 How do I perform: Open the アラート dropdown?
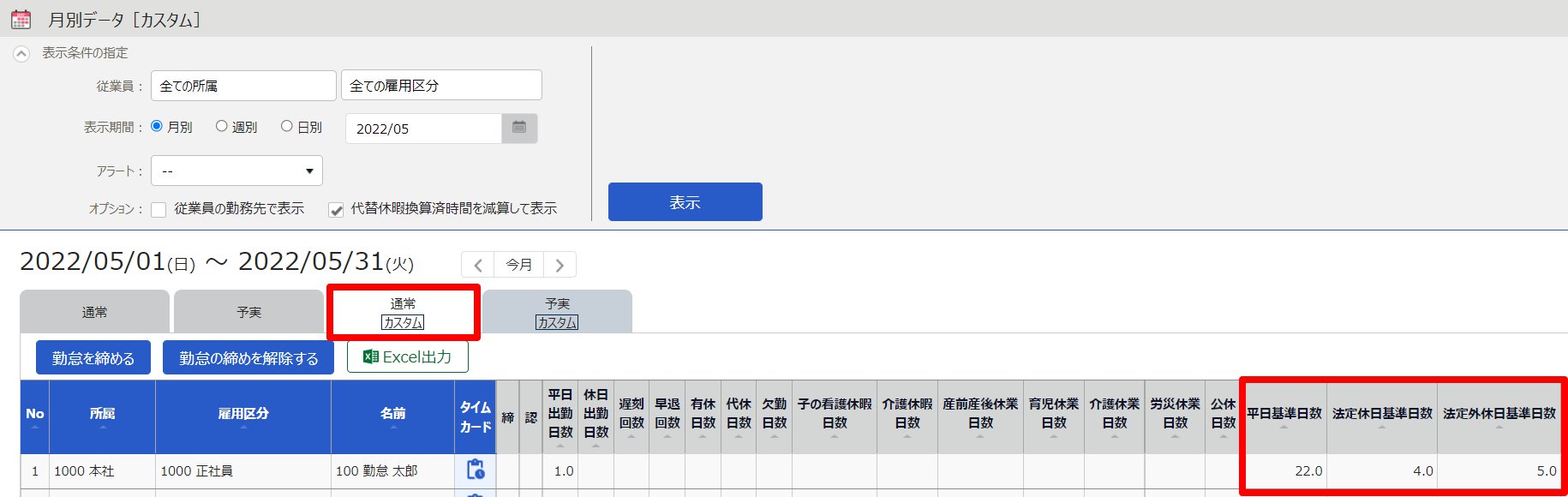pyautogui.click(x=236, y=171)
